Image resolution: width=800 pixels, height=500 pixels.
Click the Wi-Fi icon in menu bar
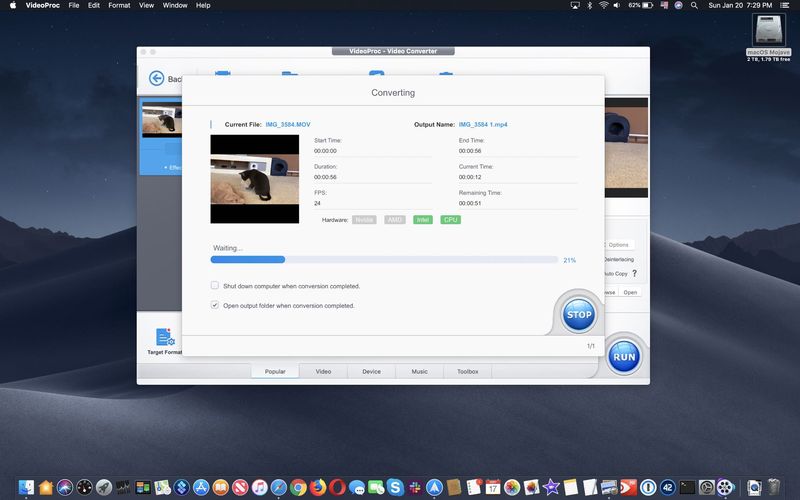[x=604, y=5]
